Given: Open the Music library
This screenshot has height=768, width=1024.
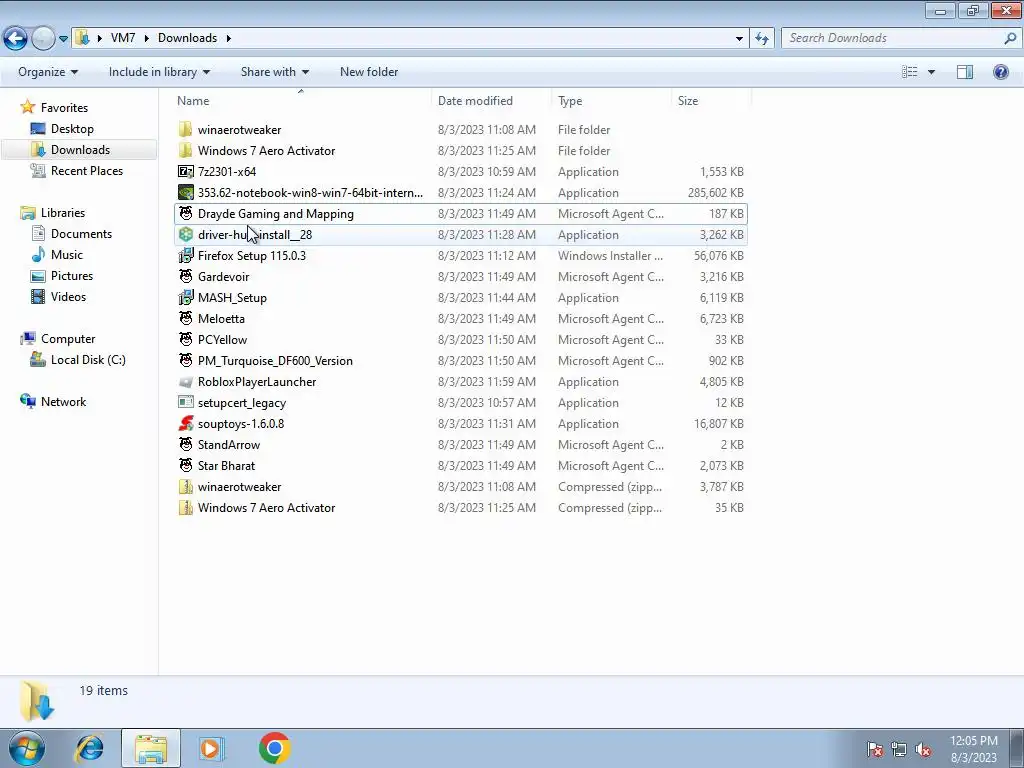Looking at the screenshot, I should tap(67, 255).
